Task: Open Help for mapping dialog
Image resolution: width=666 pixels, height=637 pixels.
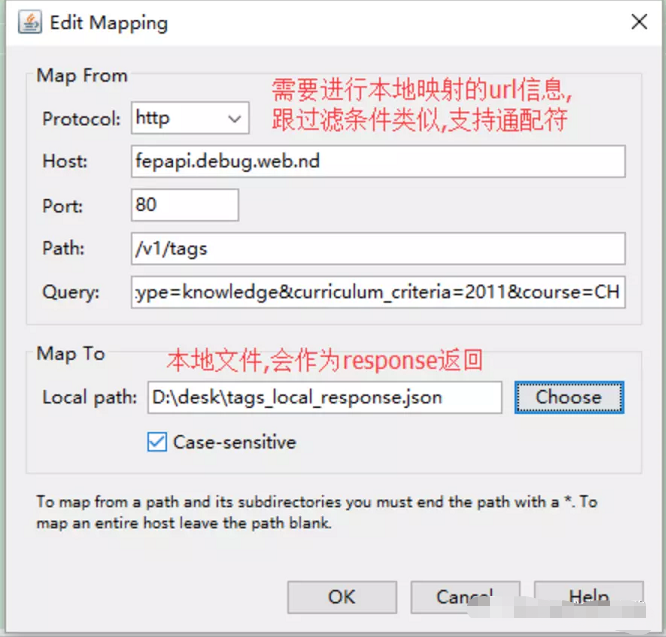Action: point(589,597)
